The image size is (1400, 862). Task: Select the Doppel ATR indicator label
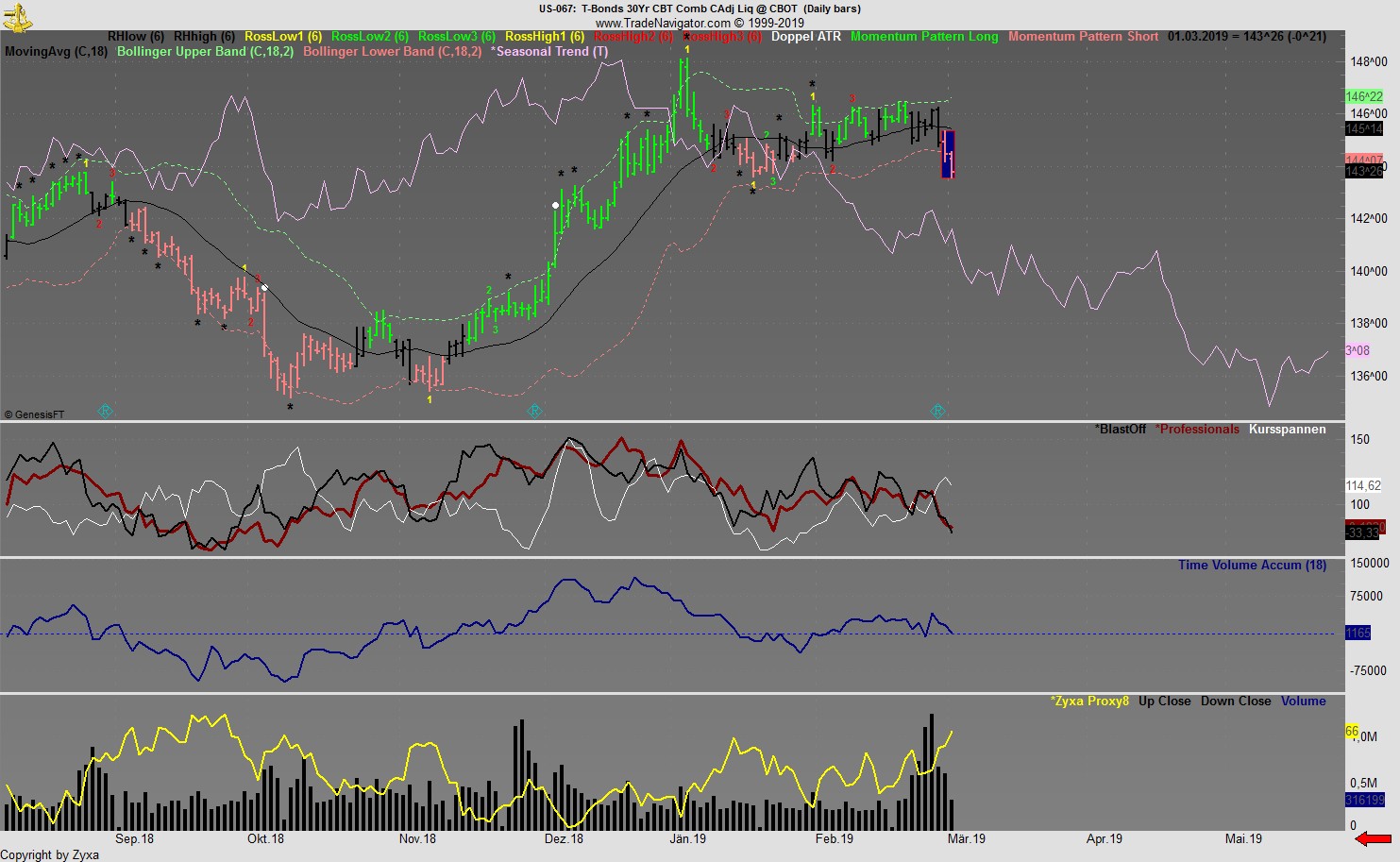[805, 37]
